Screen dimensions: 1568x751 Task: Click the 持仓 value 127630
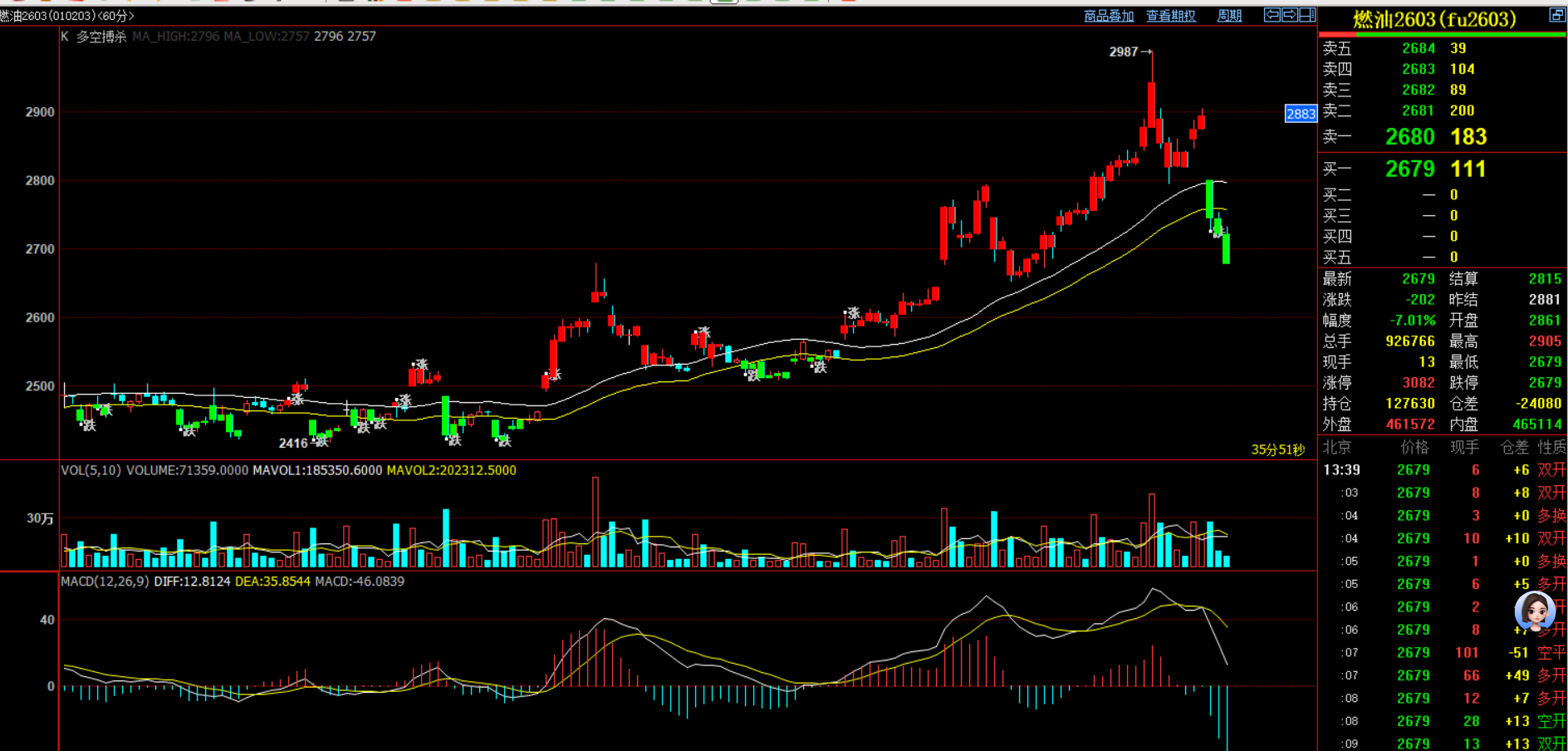pos(1410,404)
